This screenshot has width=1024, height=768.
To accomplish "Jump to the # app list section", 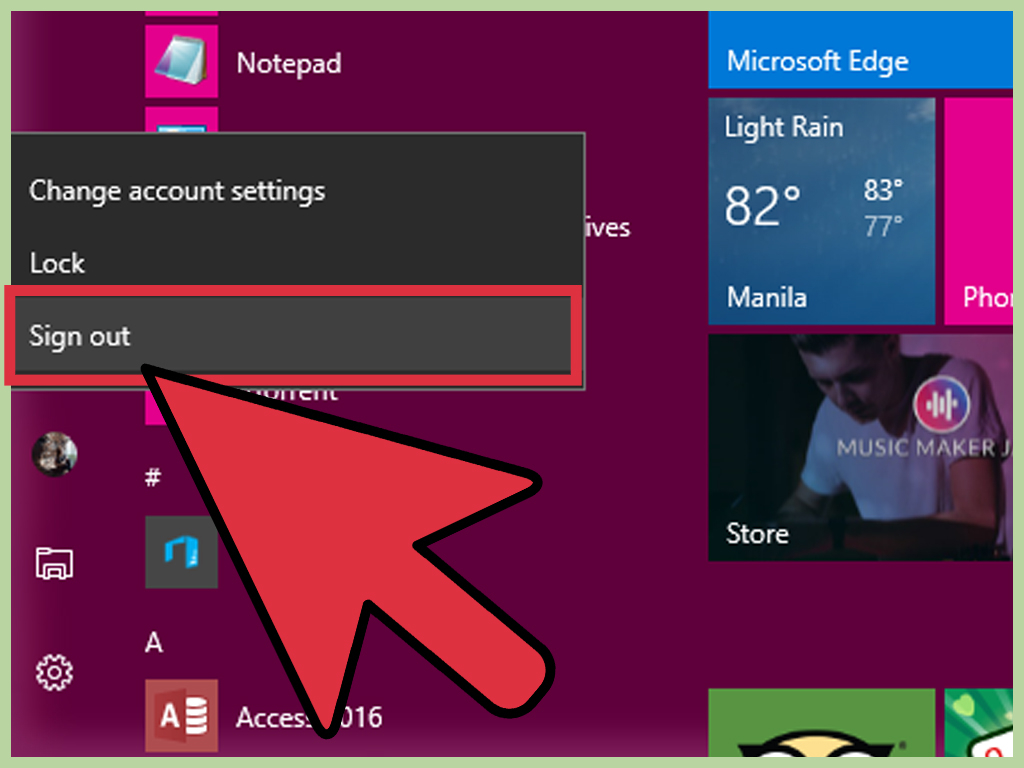I will tap(153, 477).
